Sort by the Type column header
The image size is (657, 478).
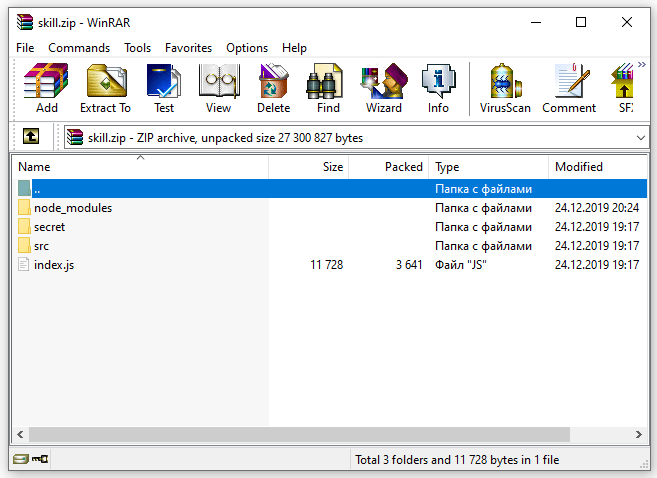pyautogui.click(x=489, y=166)
